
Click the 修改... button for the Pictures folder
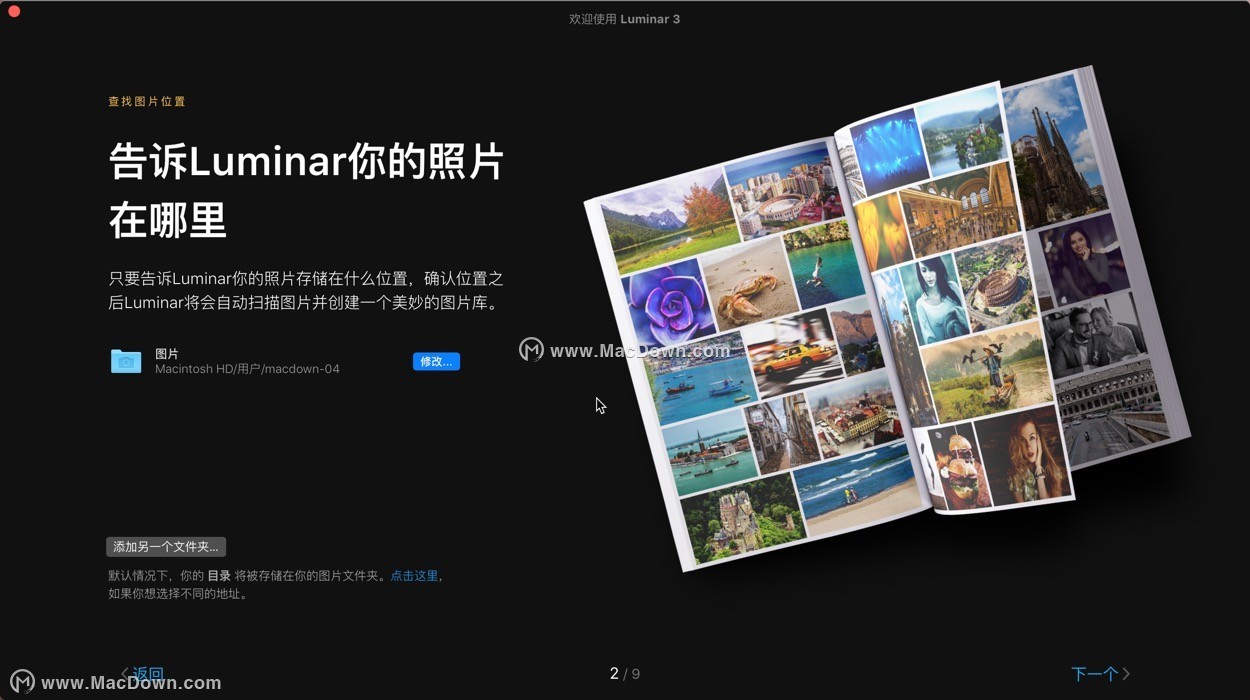(436, 361)
